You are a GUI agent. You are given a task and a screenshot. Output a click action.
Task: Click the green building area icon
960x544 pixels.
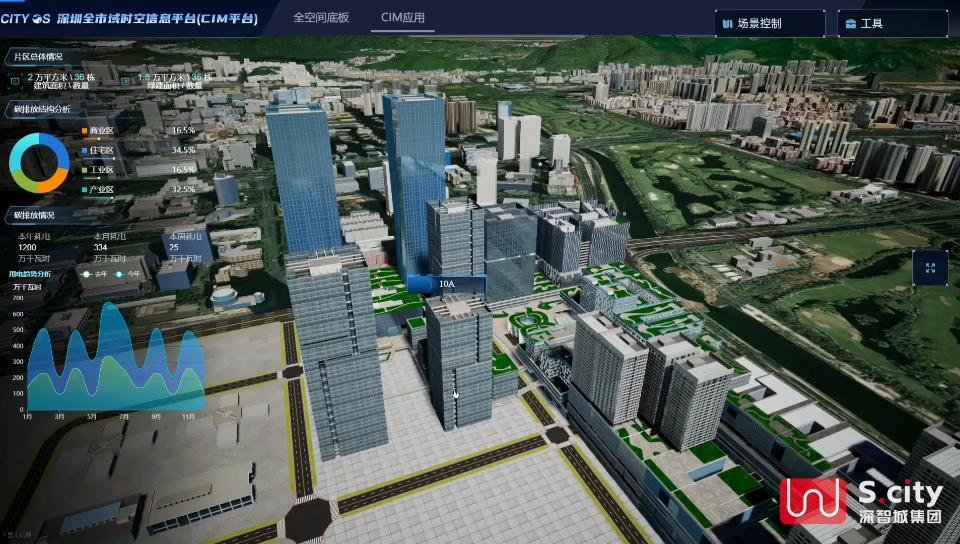point(125,79)
